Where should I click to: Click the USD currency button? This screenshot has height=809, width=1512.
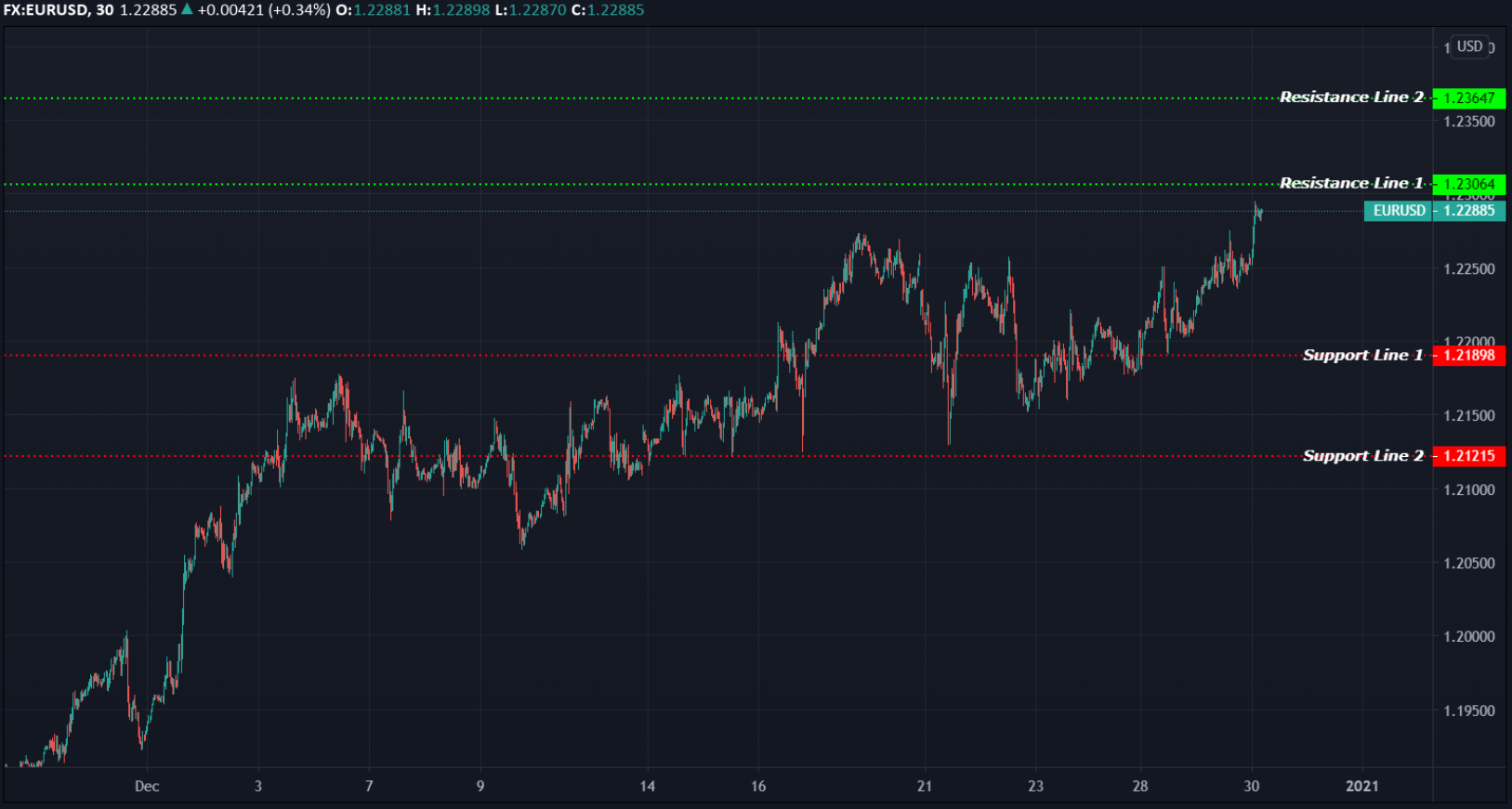point(1469,46)
